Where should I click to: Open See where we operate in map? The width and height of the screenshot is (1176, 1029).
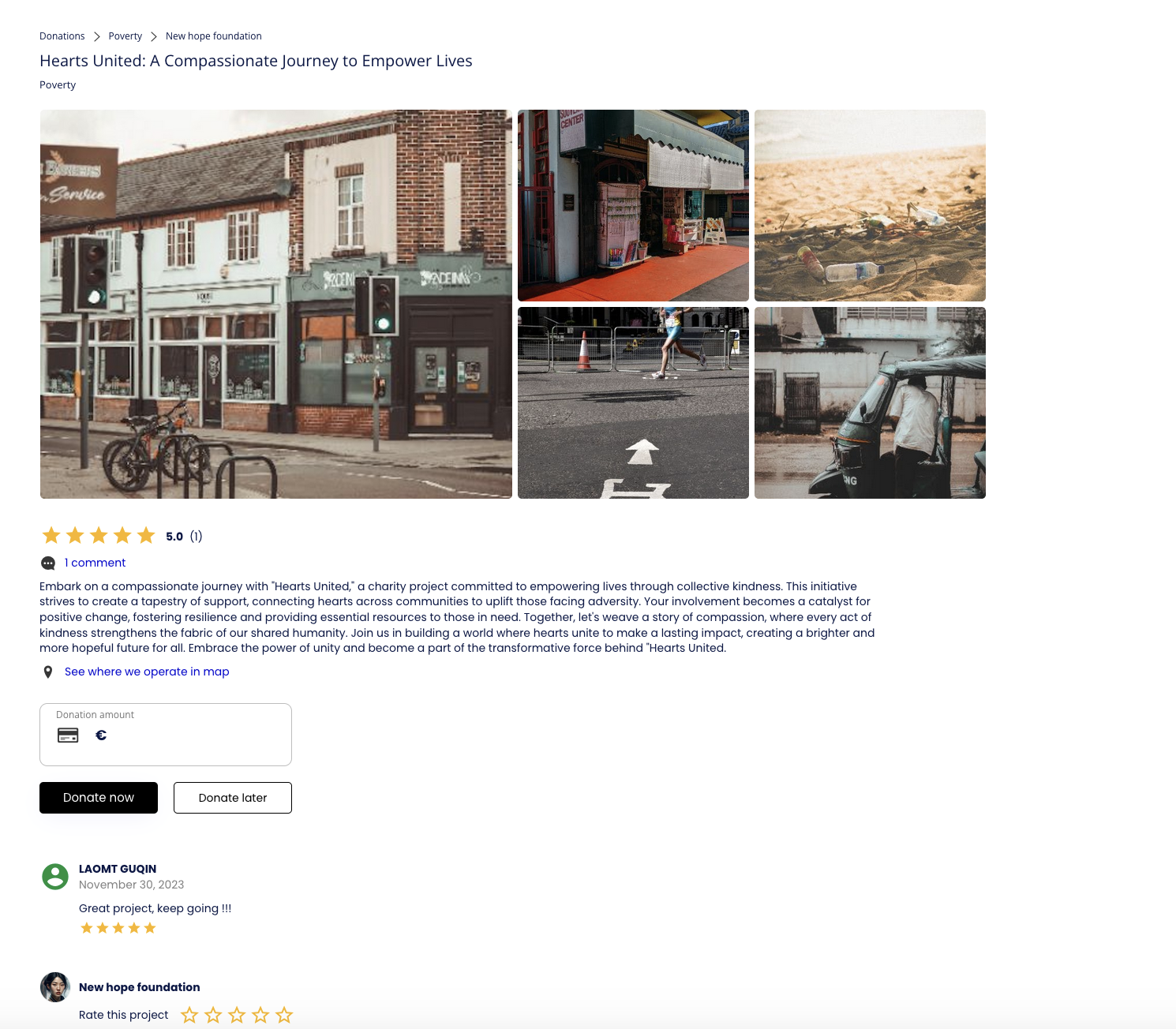pos(147,672)
